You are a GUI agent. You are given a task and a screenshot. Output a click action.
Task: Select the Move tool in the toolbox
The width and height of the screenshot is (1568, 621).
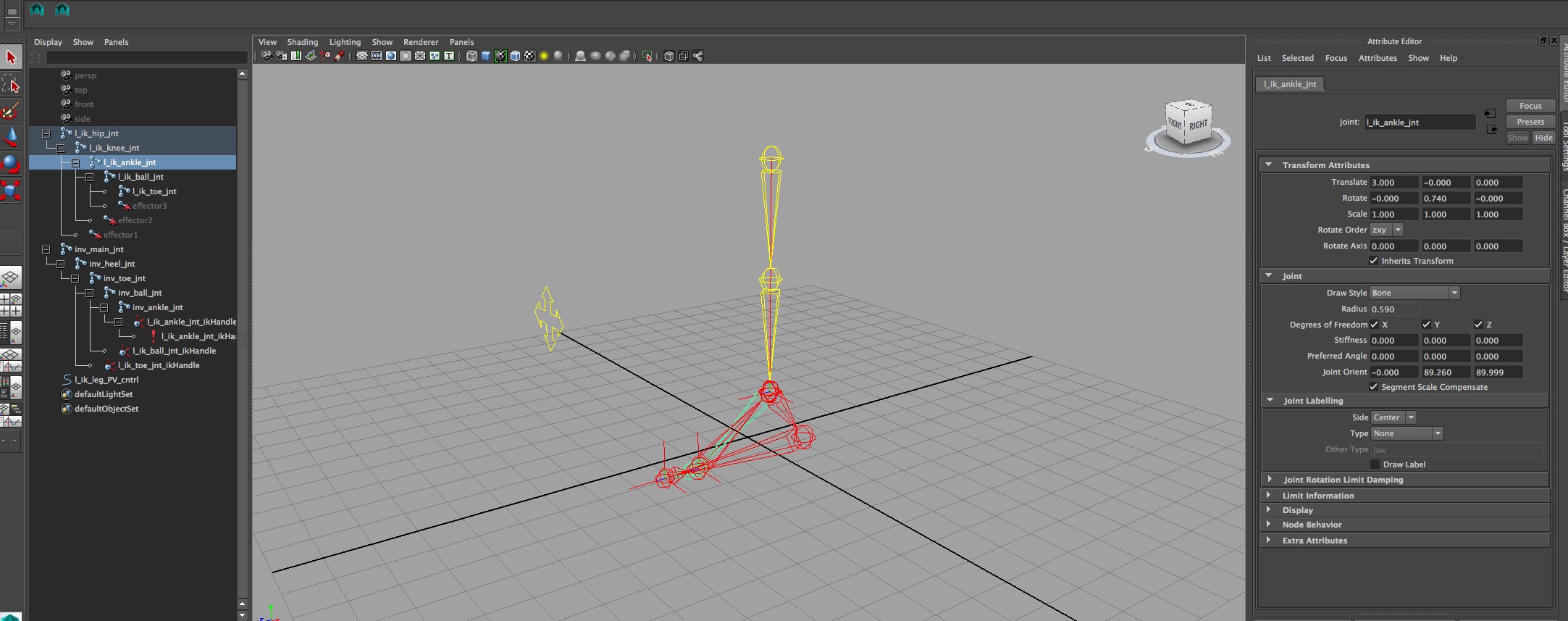coord(11,136)
